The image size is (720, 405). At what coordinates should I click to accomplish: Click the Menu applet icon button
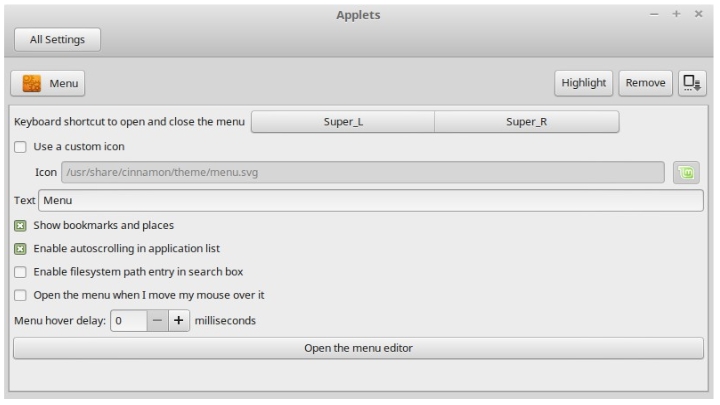(x=48, y=84)
